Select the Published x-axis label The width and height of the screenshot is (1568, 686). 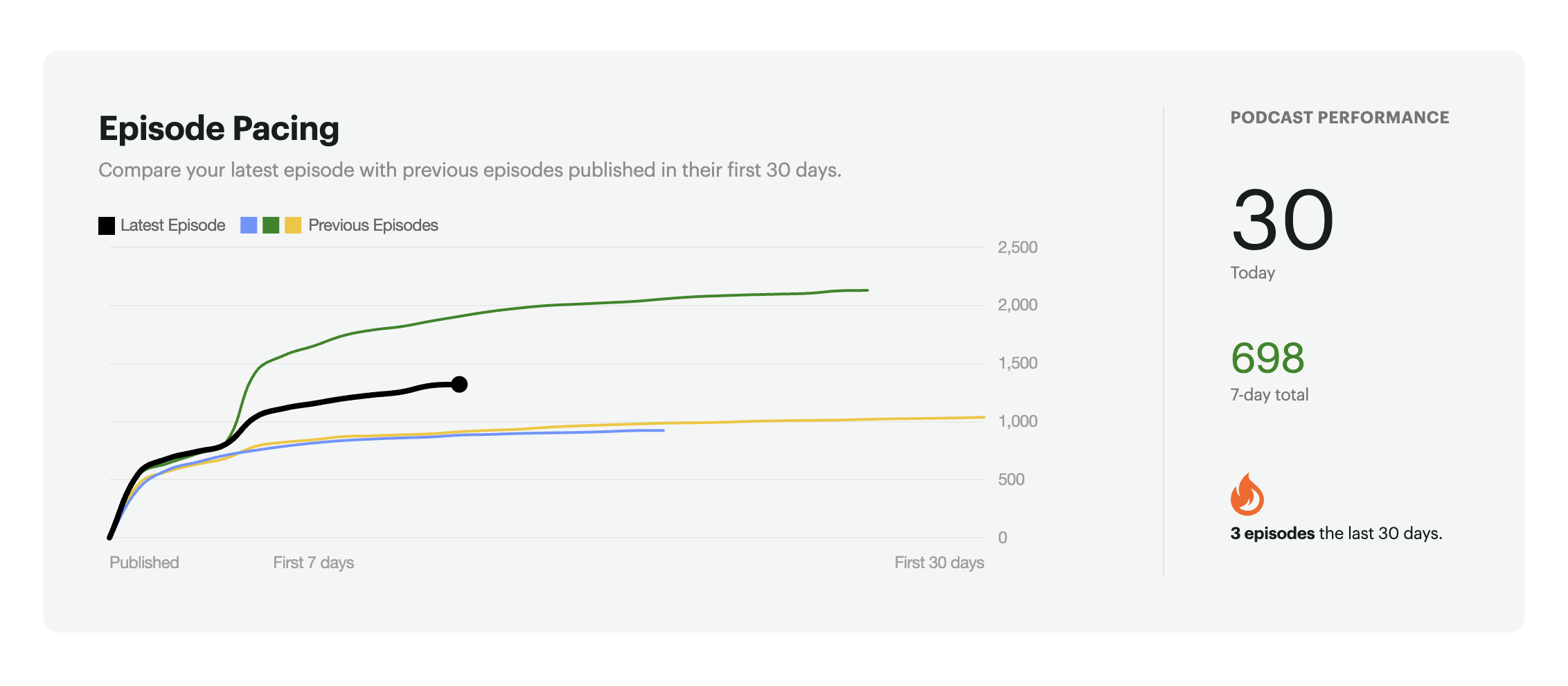[144, 563]
